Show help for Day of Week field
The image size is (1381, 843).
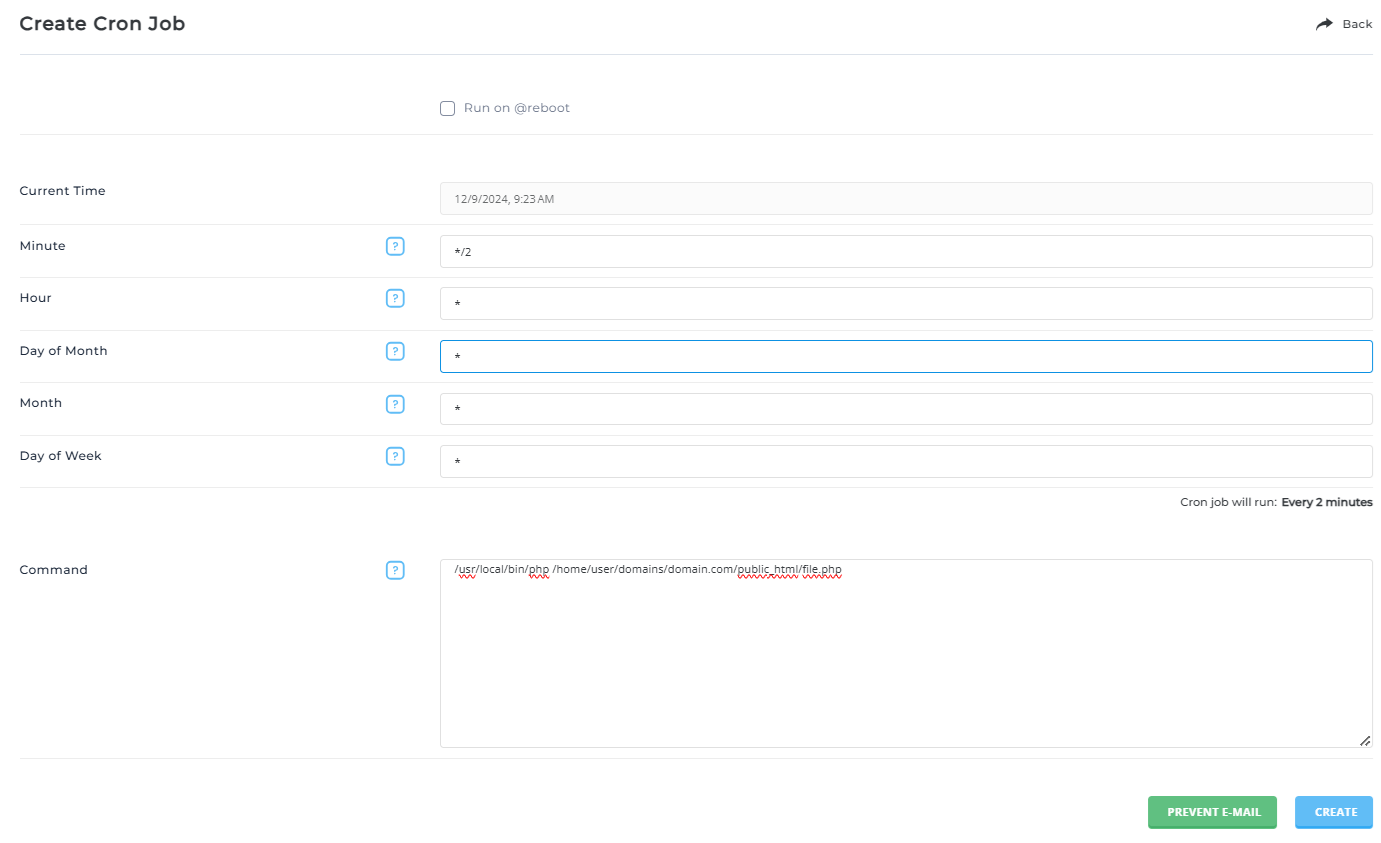coord(395,456)
